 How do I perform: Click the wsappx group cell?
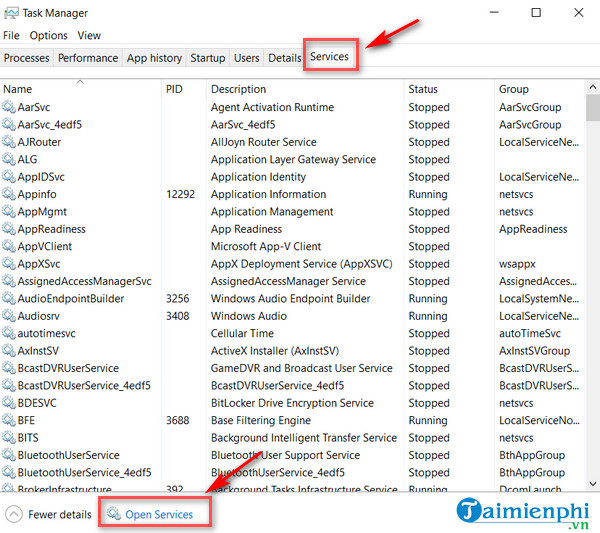pos(517,264)
